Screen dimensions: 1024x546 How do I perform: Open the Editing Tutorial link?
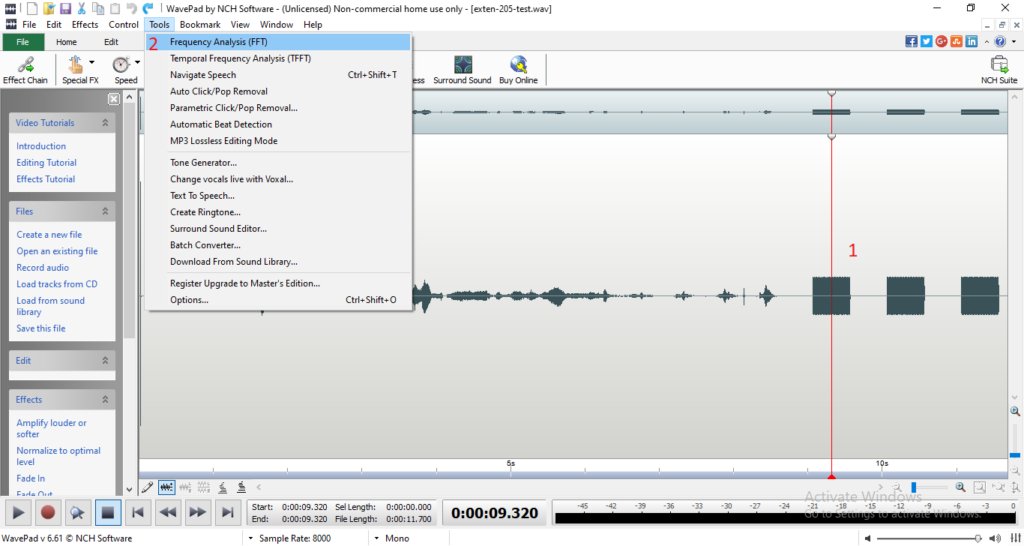coord(46,163)
